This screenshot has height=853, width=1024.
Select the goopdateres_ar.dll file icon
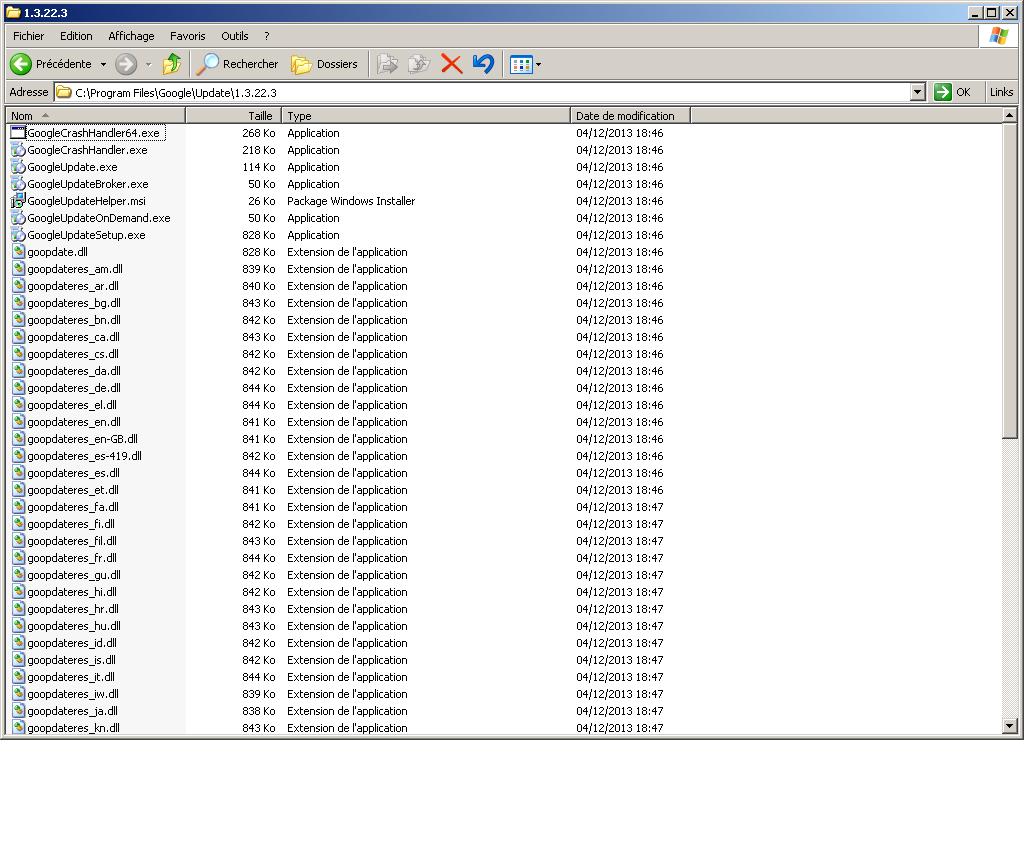click(18, 285)
